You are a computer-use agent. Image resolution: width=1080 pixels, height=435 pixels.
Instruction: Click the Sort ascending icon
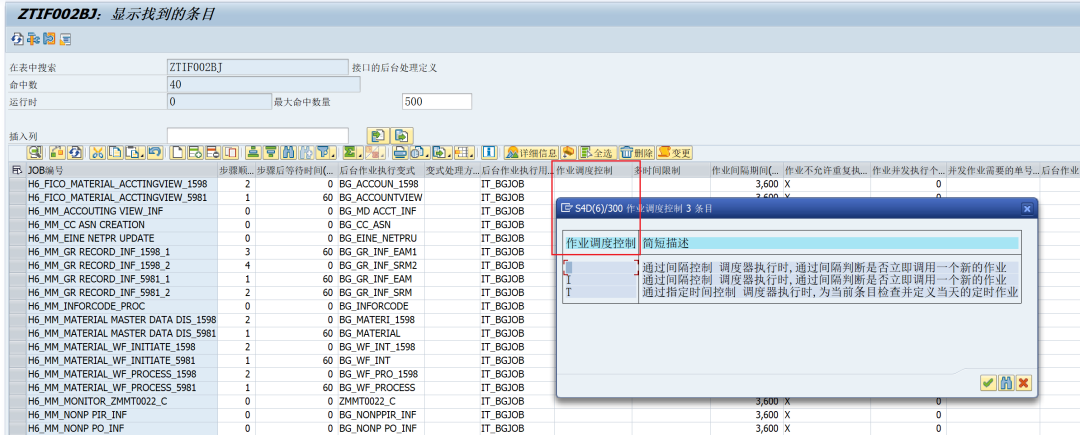click(253, 152)
